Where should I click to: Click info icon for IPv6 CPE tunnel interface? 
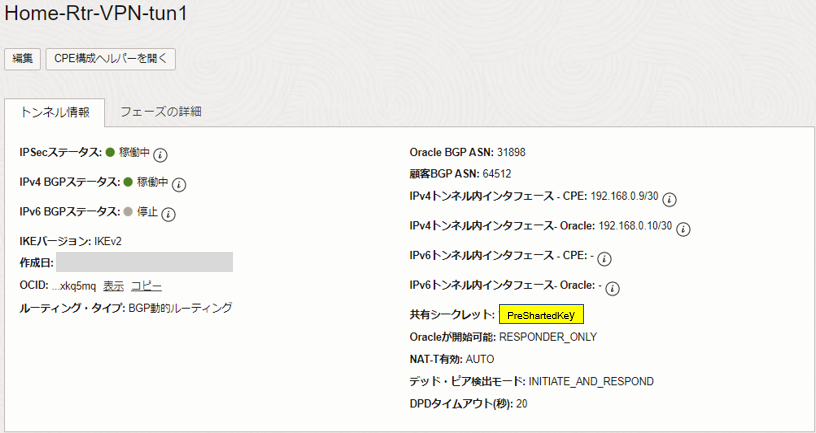click(604, 259)
